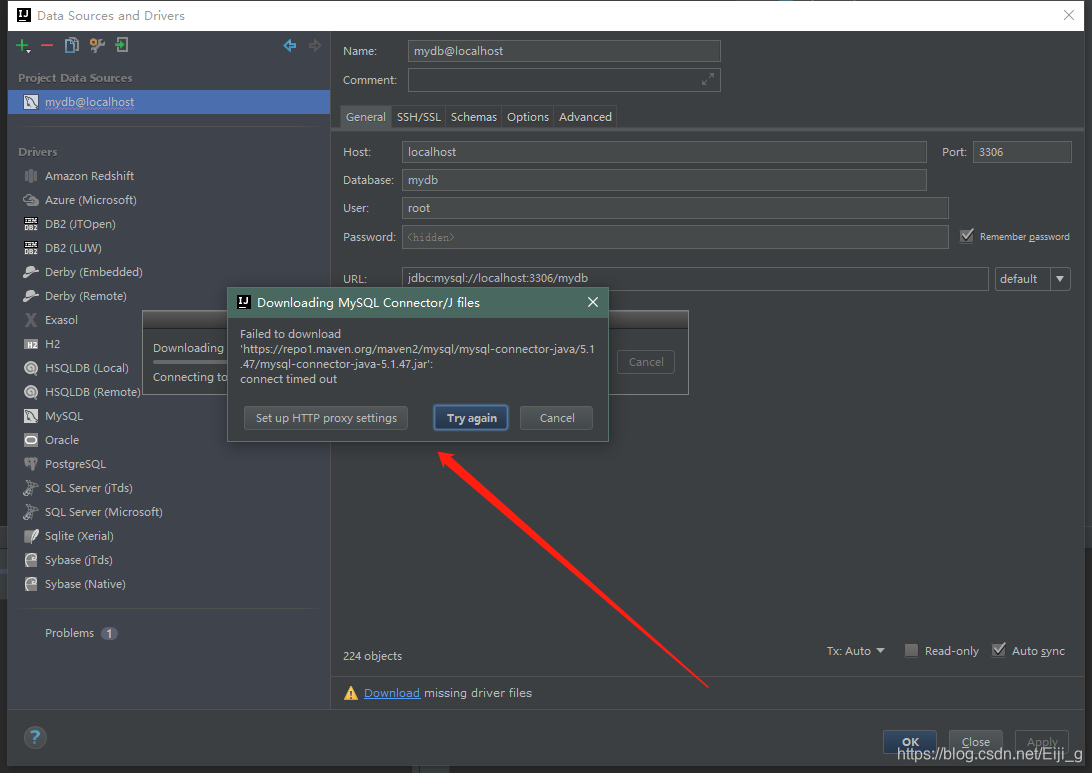Click the Download missing driver link
Image resolution: width=1092 pixels, height=773 pixels.
(x=391, y=693)
